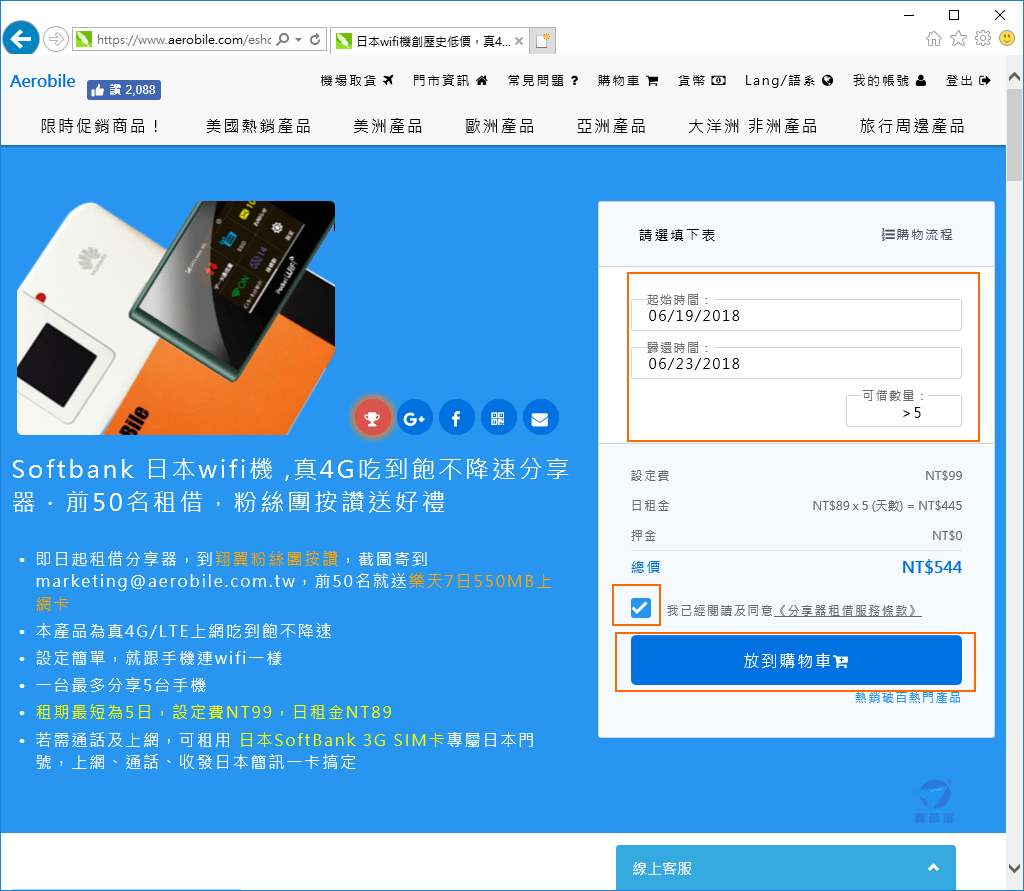
Task: Click the address bar URL field
Action: (183, 40)
